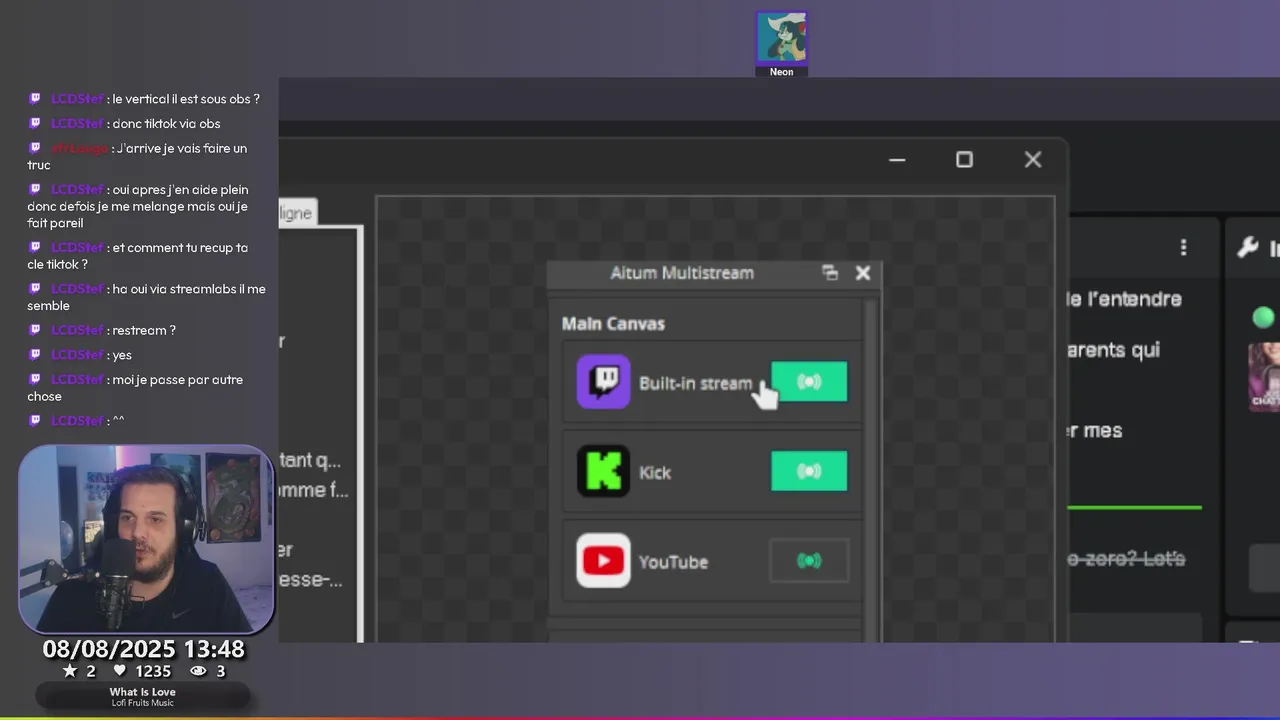Click the Kick service label
Image resolution: width=1280 pixels, height=720 pixels.
655,472
